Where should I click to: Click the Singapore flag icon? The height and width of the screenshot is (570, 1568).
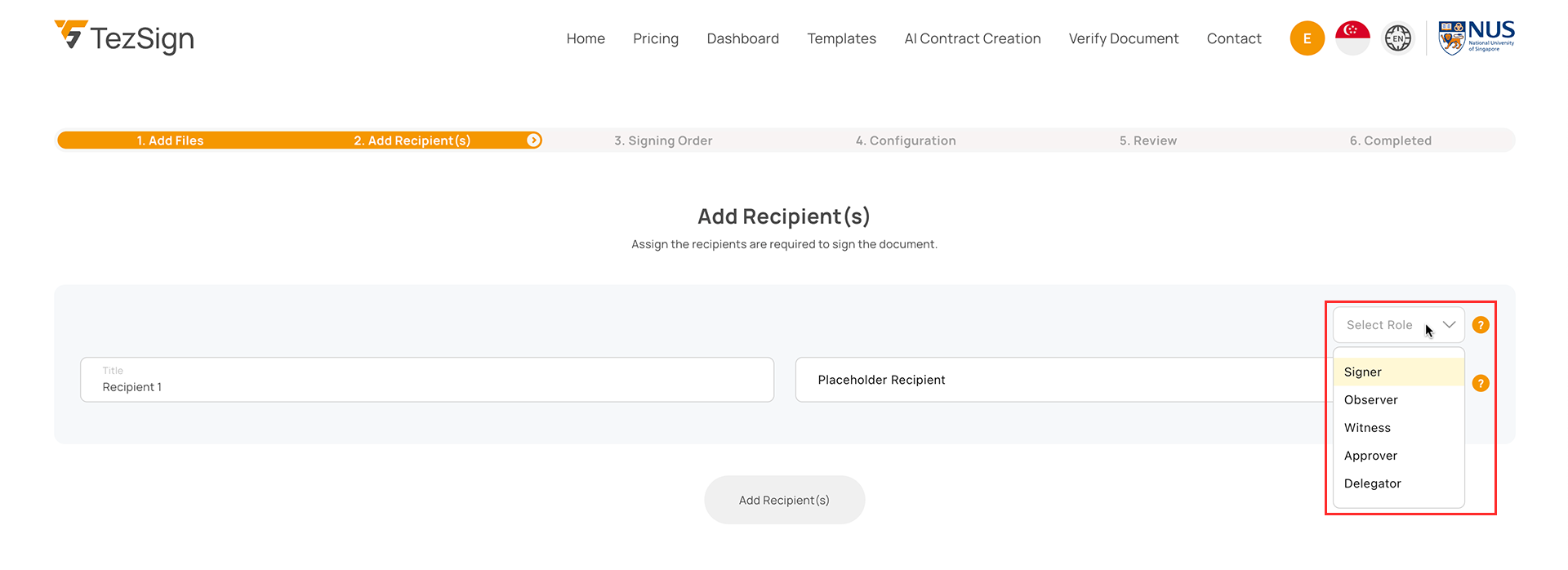[1352, 38]
